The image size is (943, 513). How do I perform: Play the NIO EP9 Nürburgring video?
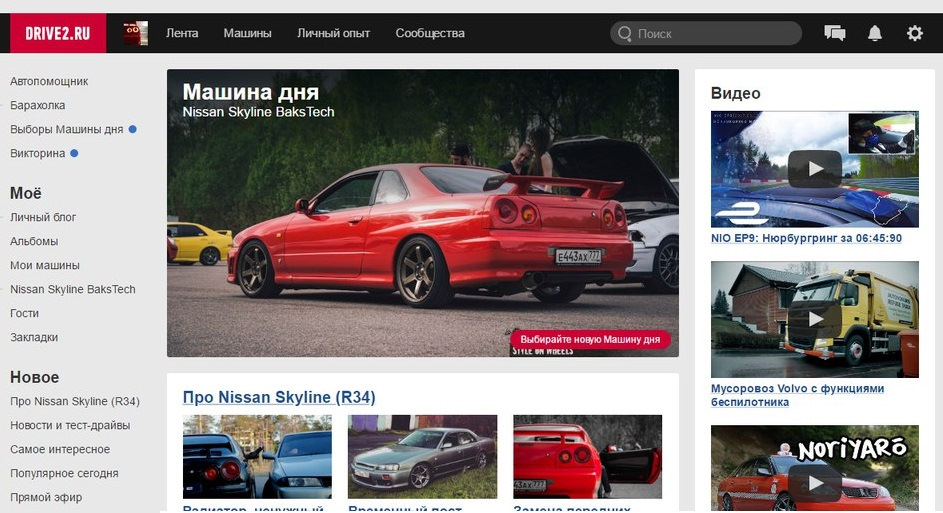[814, 169]
